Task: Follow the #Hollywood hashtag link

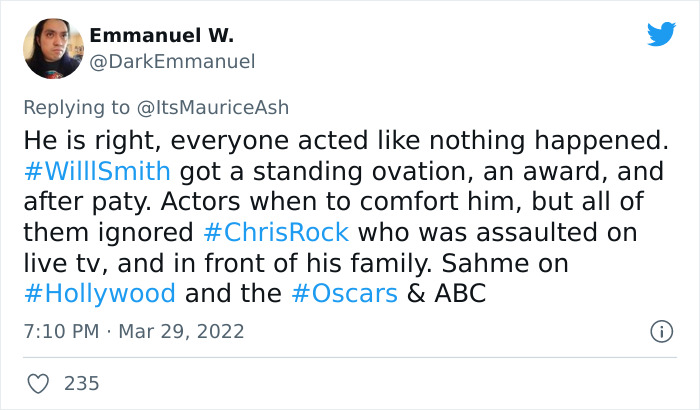Action: point(98,295)
